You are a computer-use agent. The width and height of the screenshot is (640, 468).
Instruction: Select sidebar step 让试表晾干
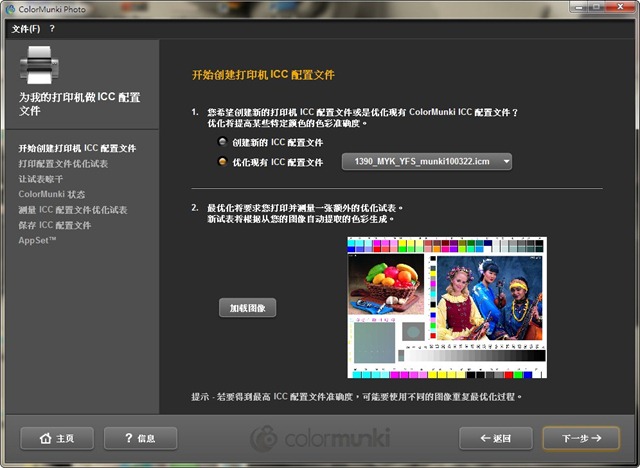point(41,179)
